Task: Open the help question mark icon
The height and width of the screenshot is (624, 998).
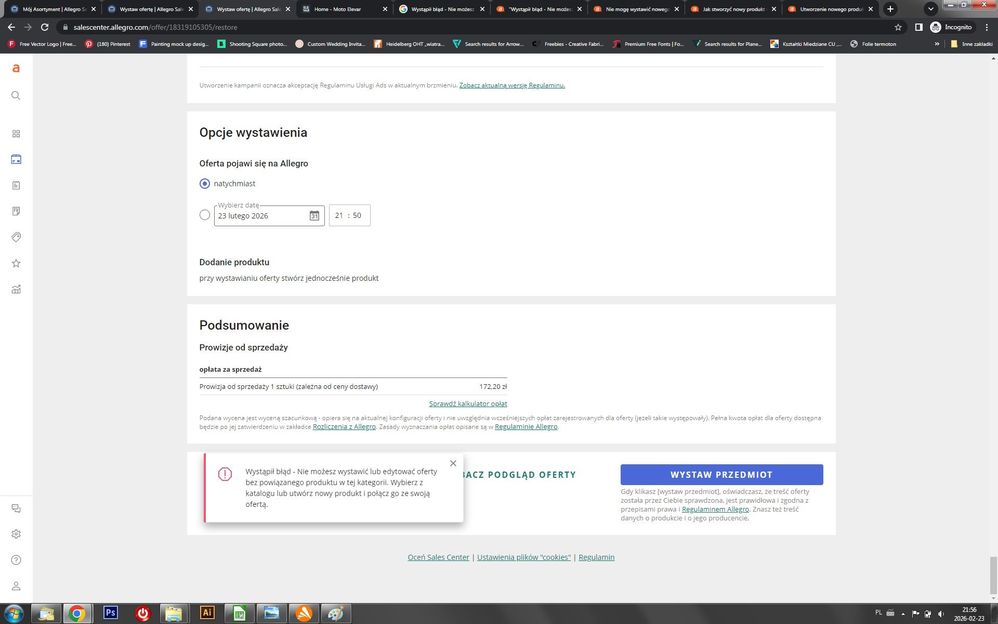Action: click(x=15, y=560)
